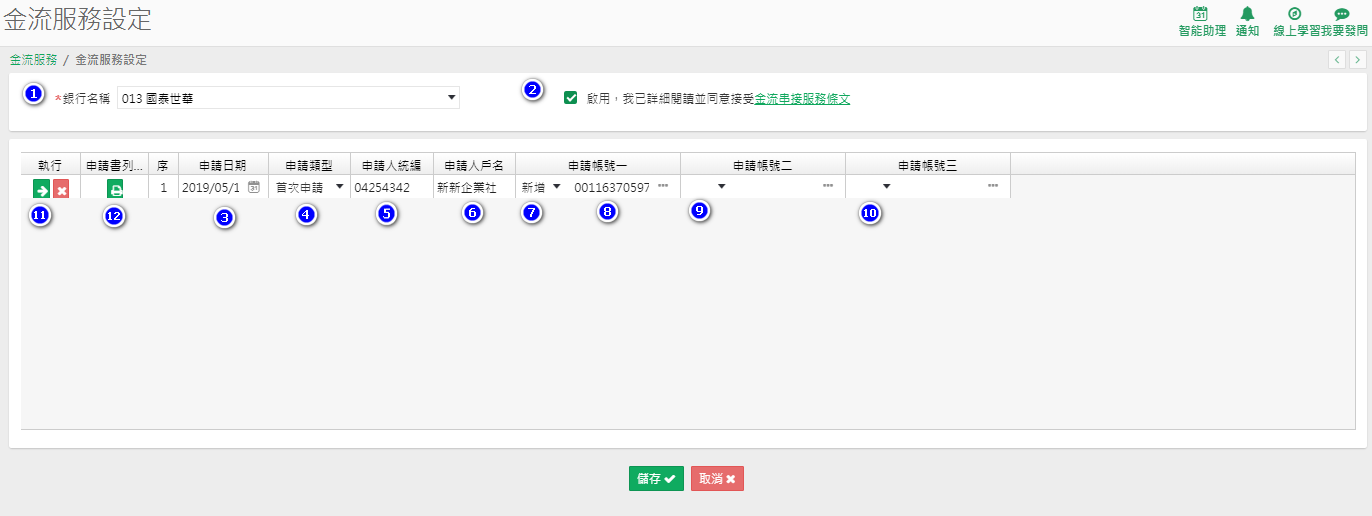Click the 申請書列... column header
Screen dimensions: 1372x516
(114, 165)
